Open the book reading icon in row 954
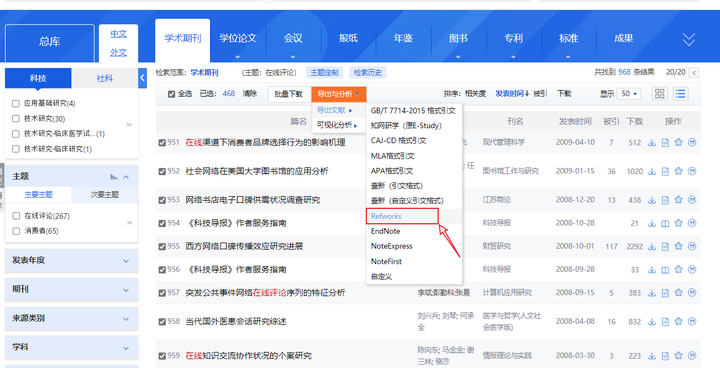The height and width of the screenshot is (368, 720). pyautogui.click(x=665, y=223)
